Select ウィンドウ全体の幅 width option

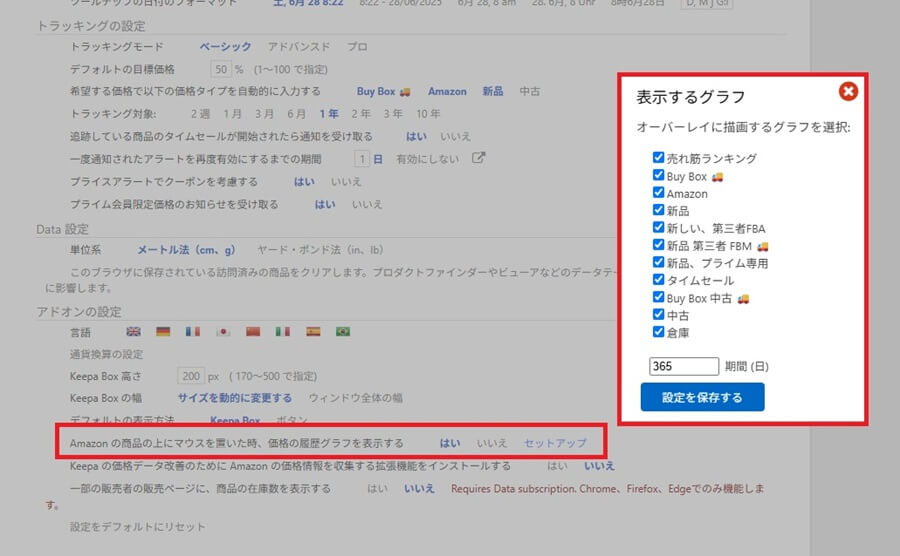click(x=356, y=398)
